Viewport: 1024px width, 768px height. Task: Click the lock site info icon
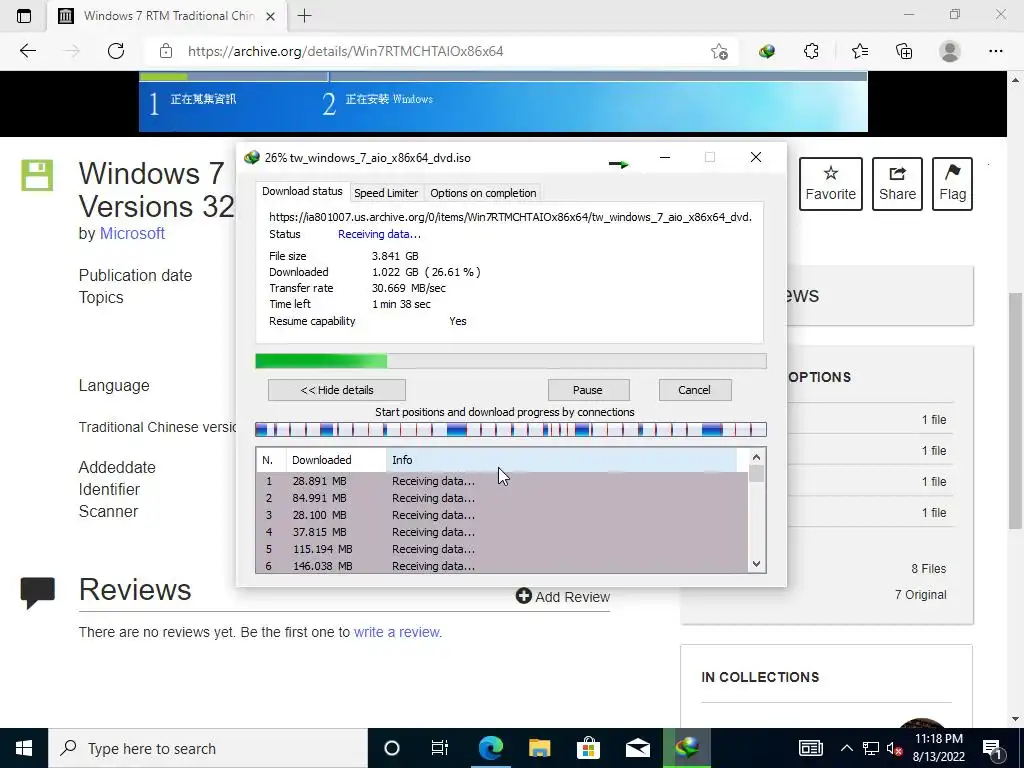pyautogui.click(x=166, y=51)
